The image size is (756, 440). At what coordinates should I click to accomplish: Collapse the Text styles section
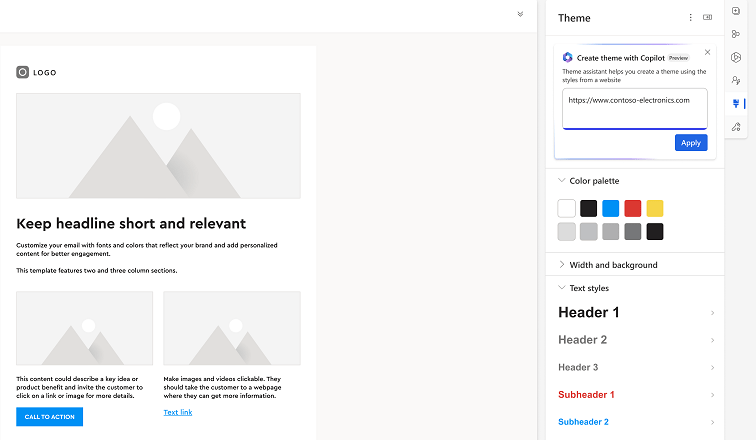pos(561,288)
